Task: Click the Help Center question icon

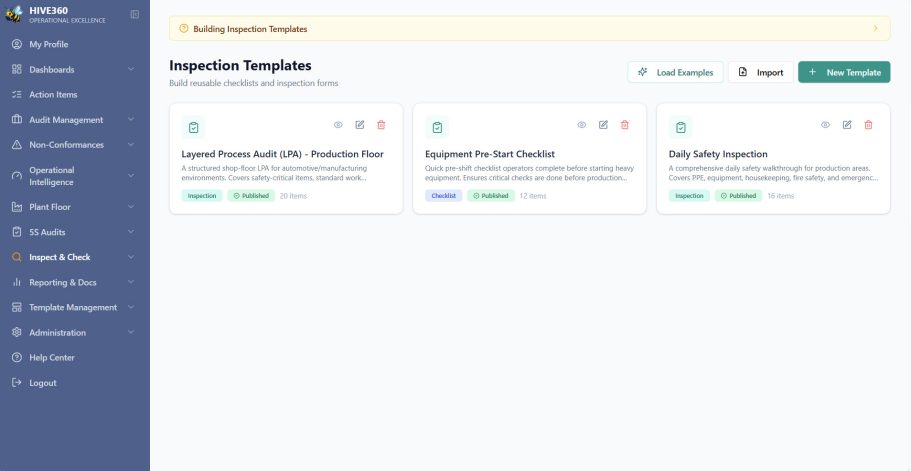Action: tap(17, 357)
